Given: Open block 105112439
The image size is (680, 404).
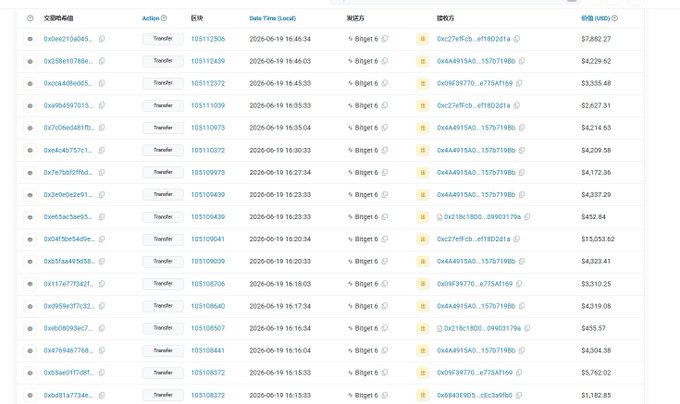Looking at the screenshot, I should (x=208, y=61).
